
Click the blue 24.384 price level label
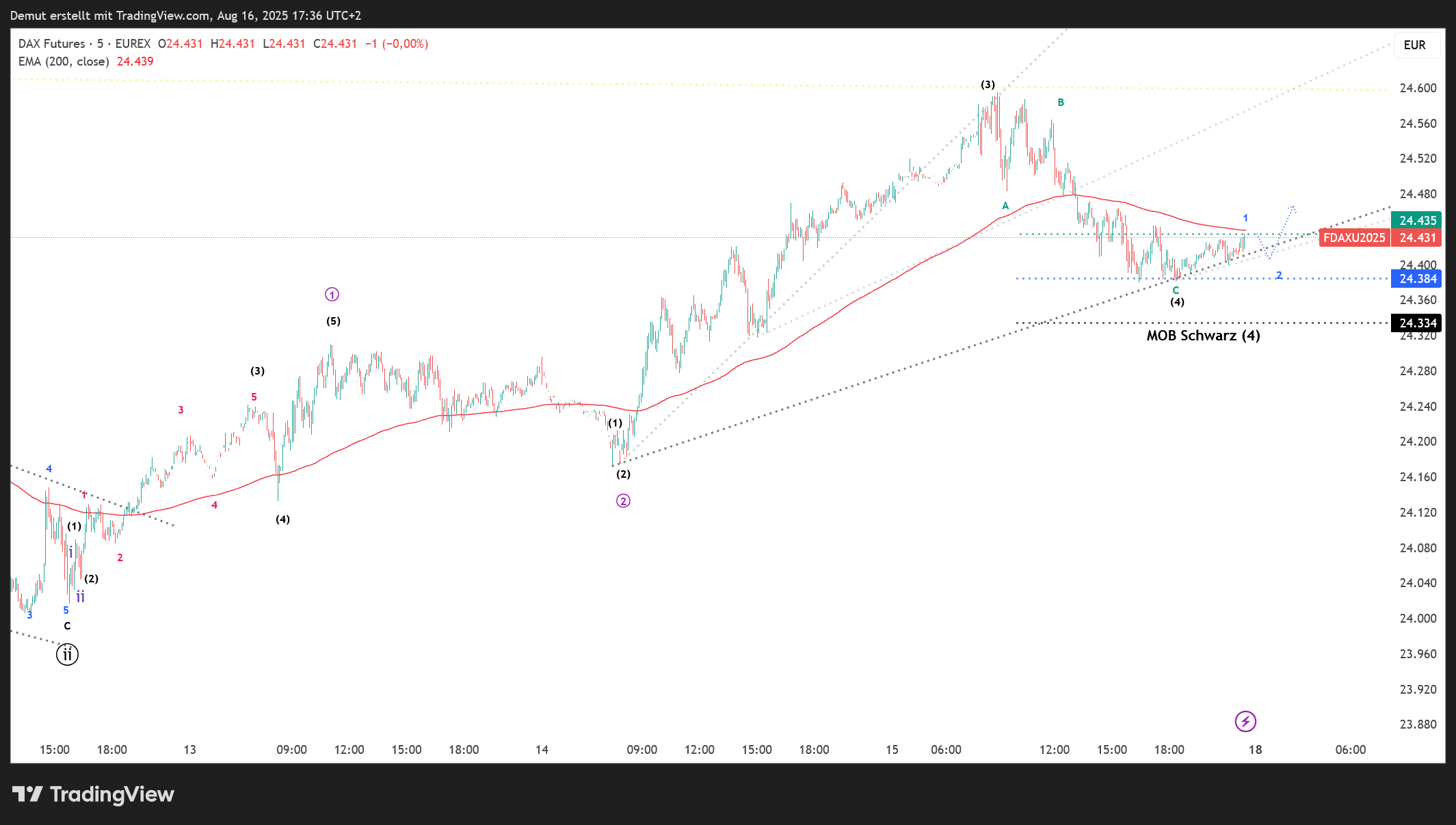1417,279
